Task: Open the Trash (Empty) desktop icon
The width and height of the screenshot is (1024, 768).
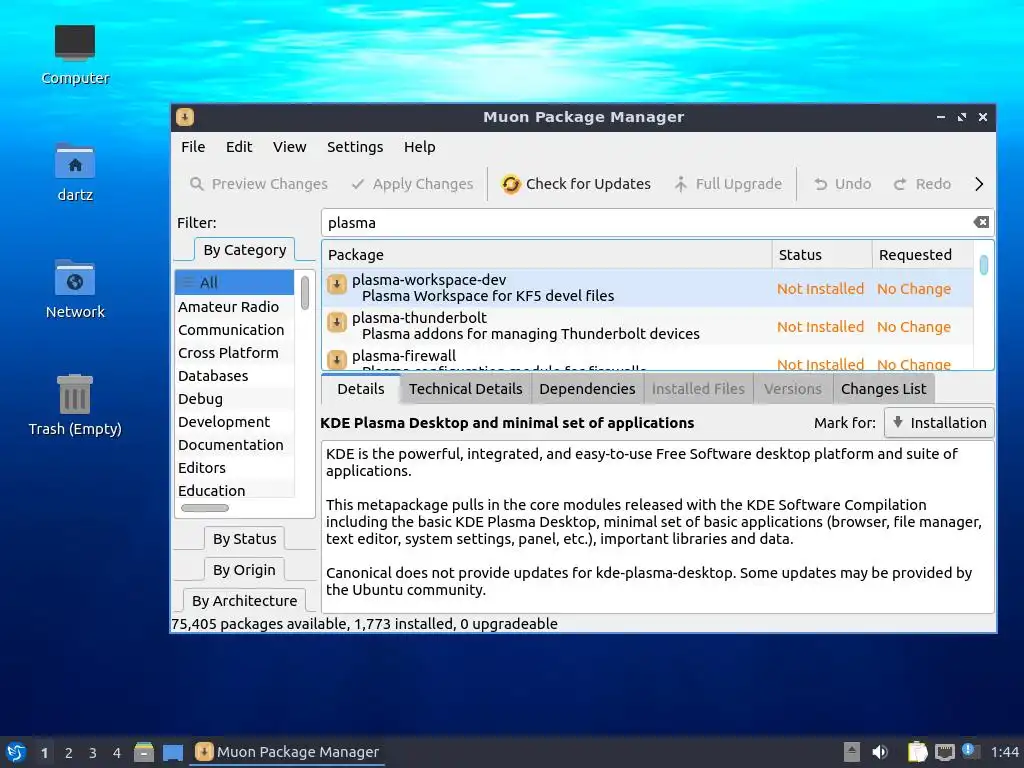Action: click(x=75, y=405)
